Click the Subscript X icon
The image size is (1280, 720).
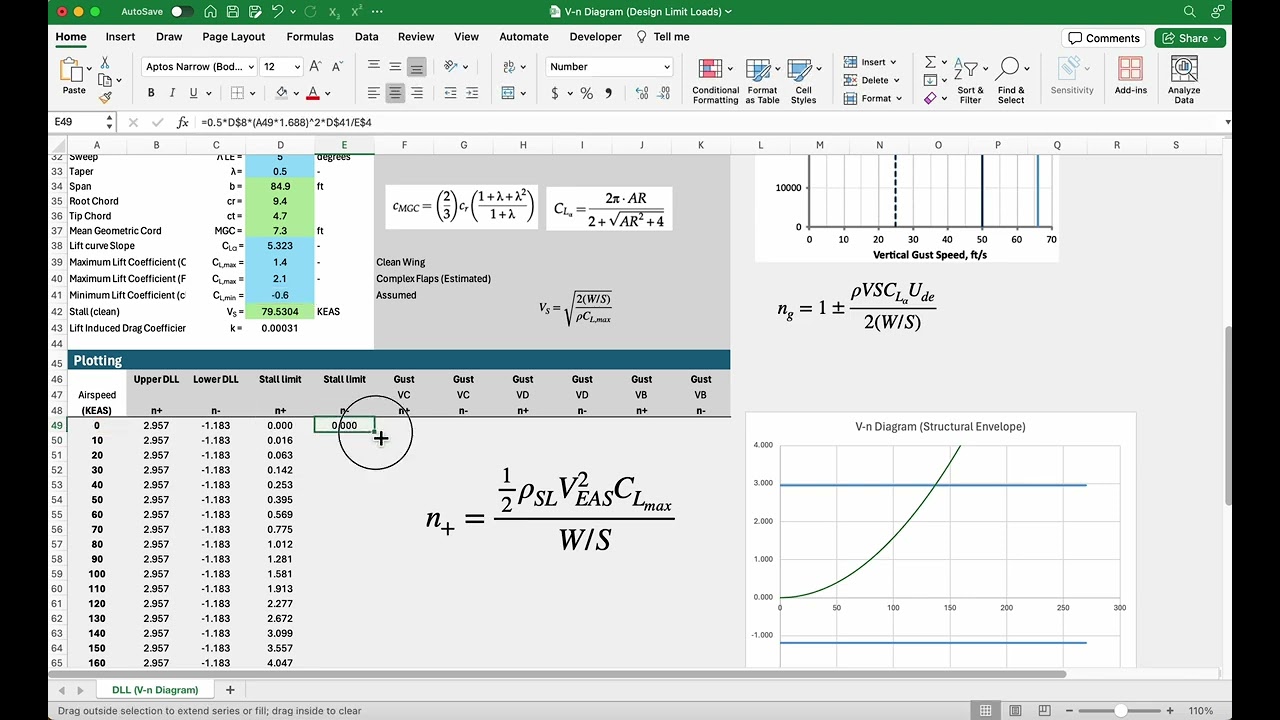[x=335, y=12]
